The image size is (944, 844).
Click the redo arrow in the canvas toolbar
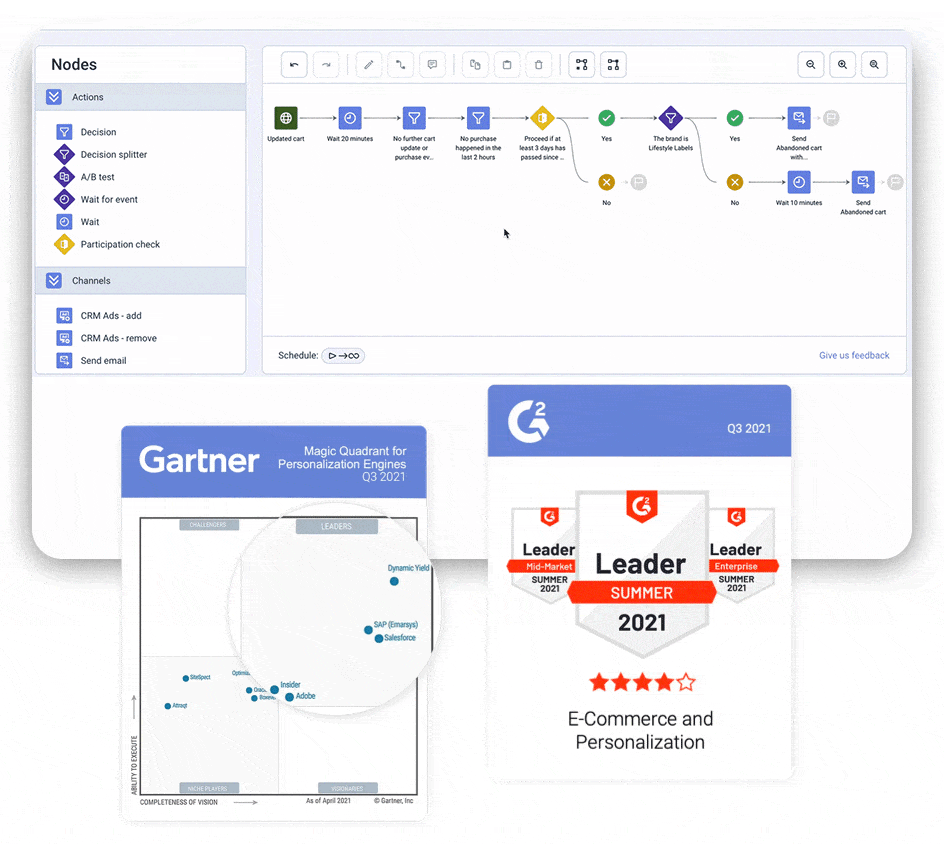pyautogui.click(x=326, y=64)
